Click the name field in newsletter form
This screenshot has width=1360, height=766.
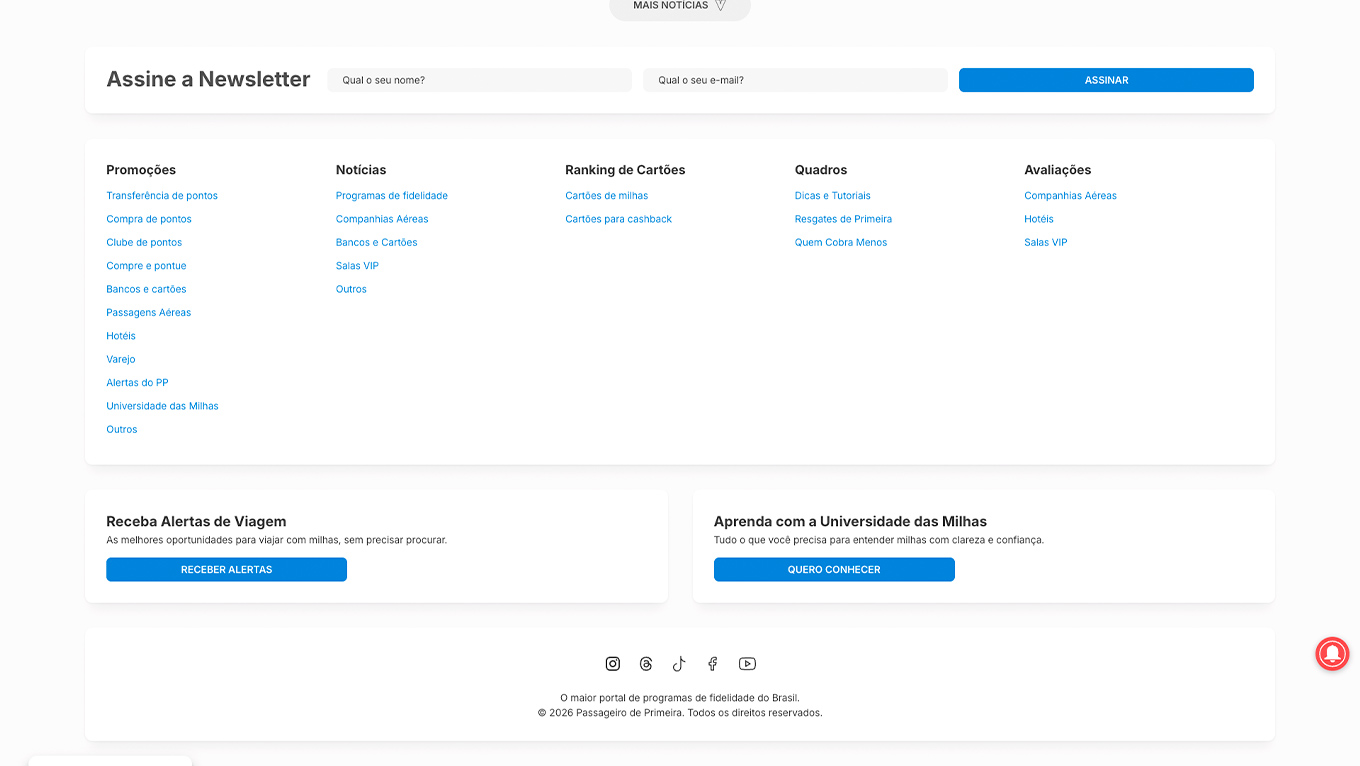click(x=480, y=80)
